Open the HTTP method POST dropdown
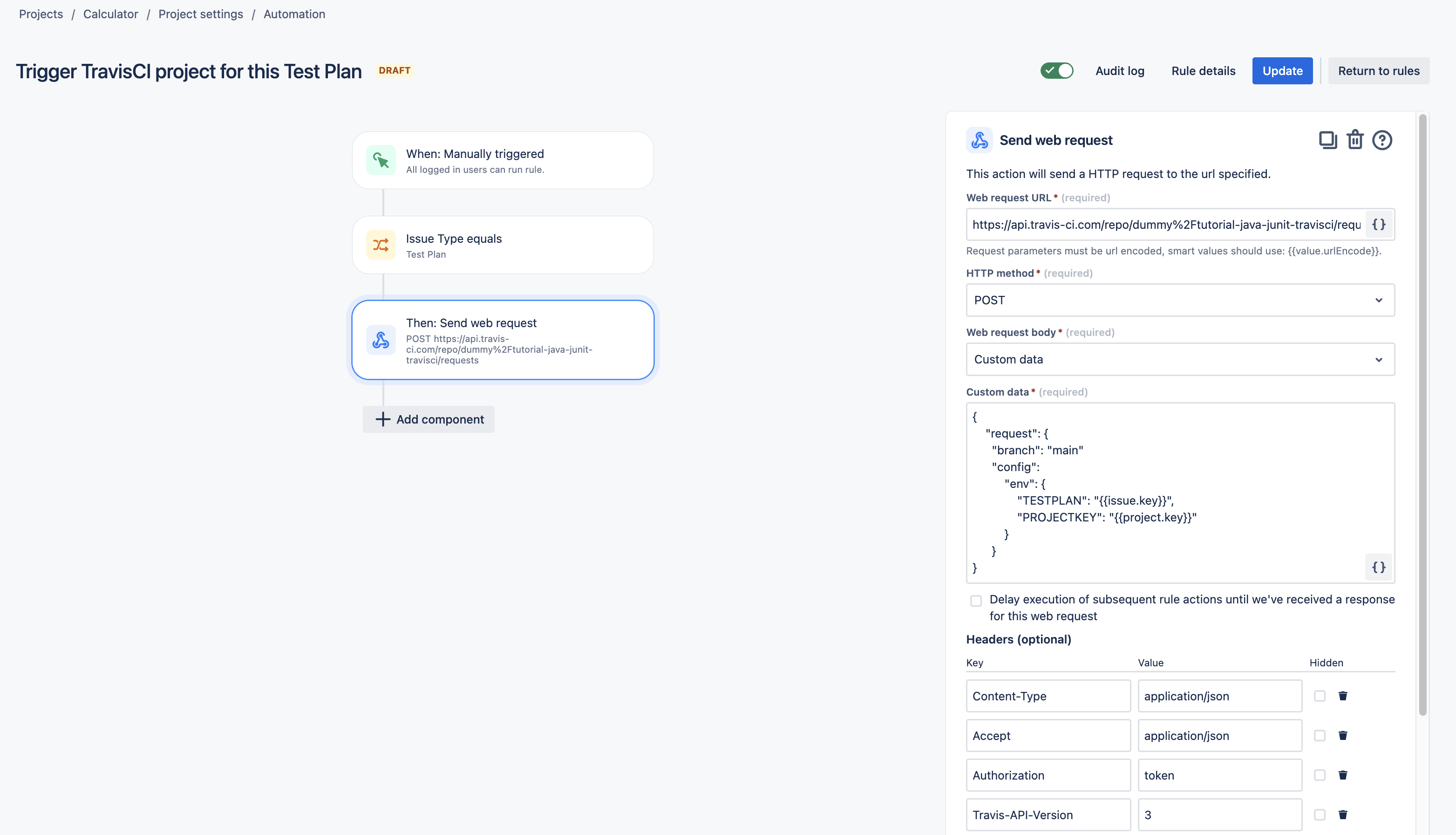This screenshot has width=1456, height=835. (1180, 300)
